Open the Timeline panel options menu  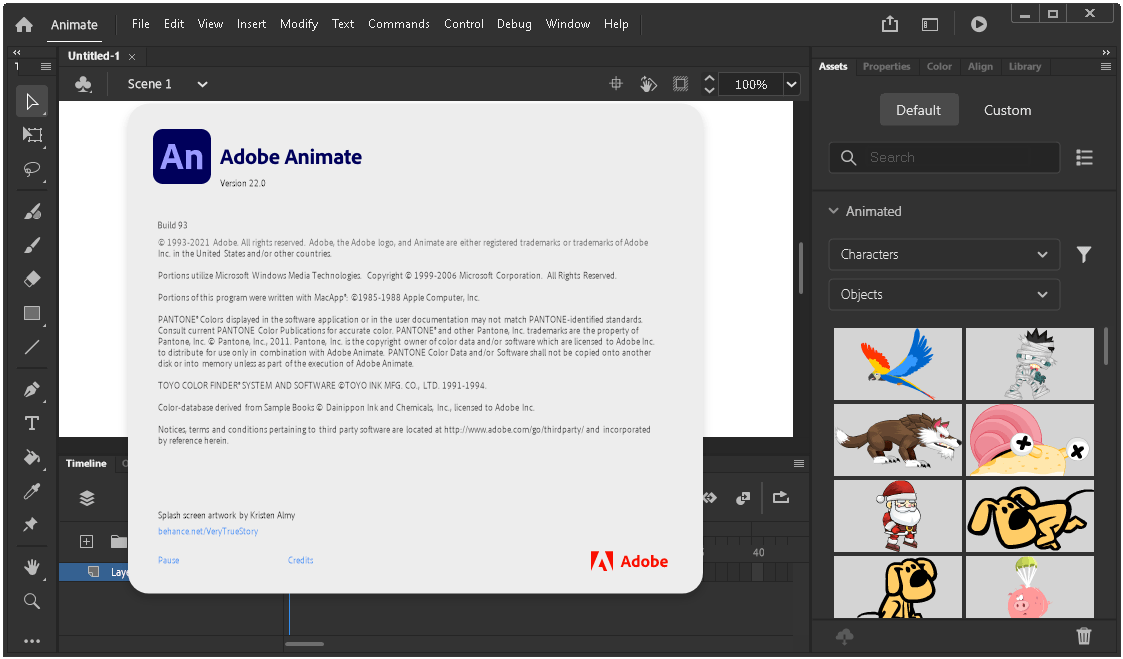click(799, 463)
